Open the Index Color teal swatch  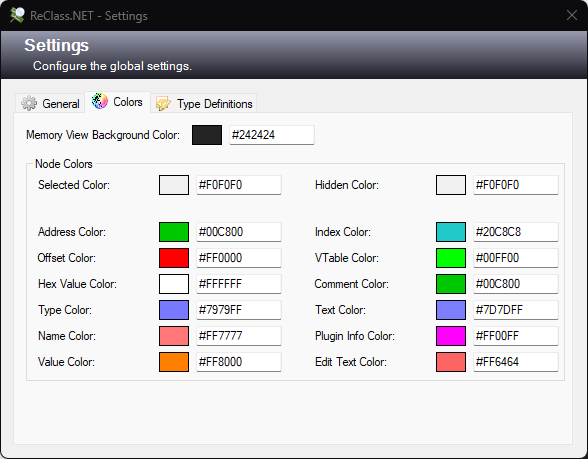click(x=451, y=232)
